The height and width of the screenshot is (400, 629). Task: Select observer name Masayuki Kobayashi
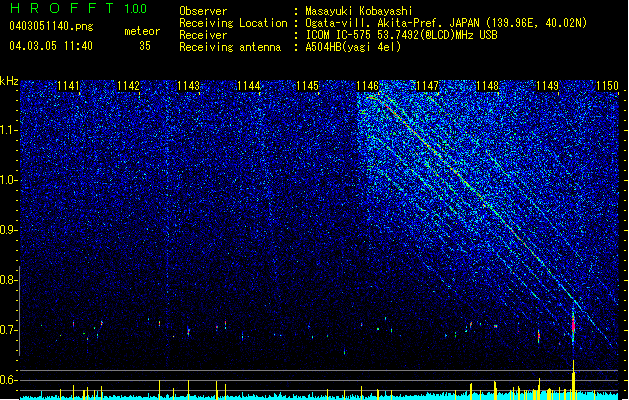(x=359, y=11)
